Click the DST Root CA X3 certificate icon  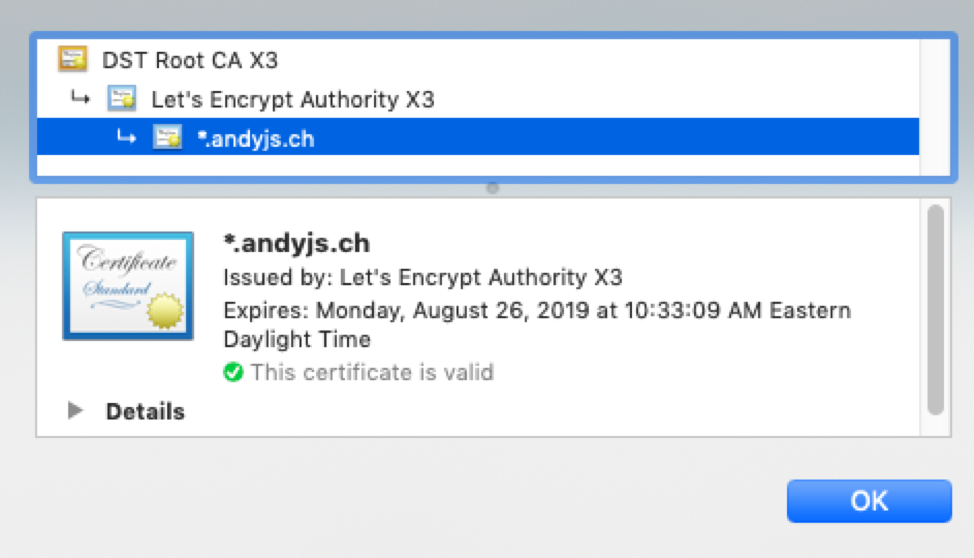click(x=72, y=60)
